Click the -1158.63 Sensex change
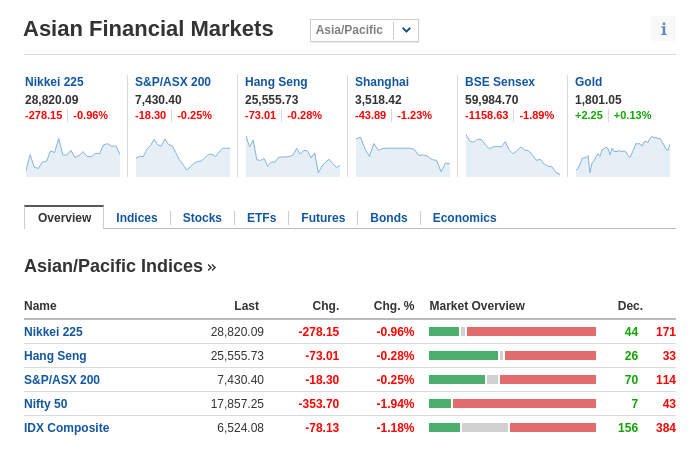The height and width of the screenshot is (455, 694). tap(486, 115)
